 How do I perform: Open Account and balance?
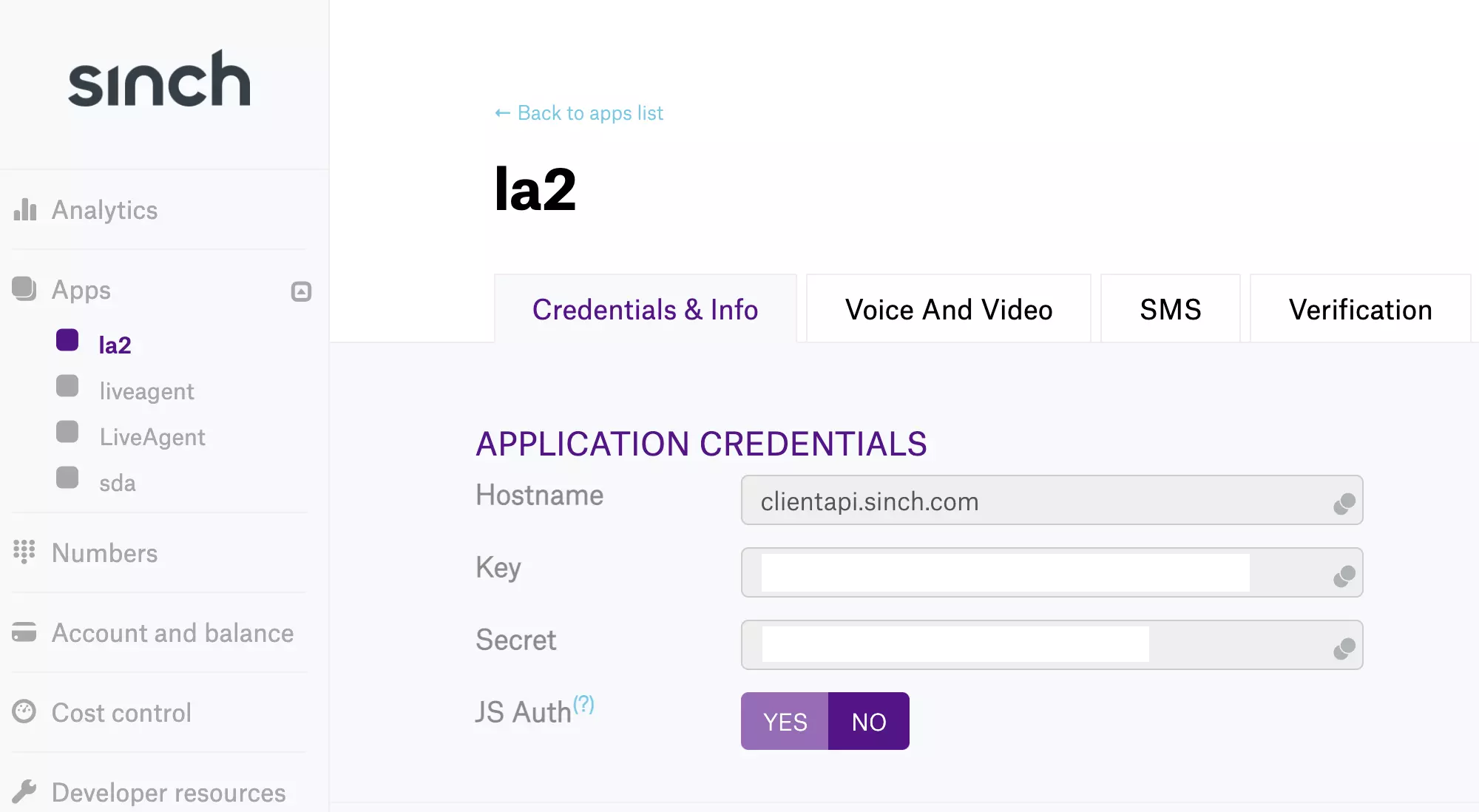point(172,633)
